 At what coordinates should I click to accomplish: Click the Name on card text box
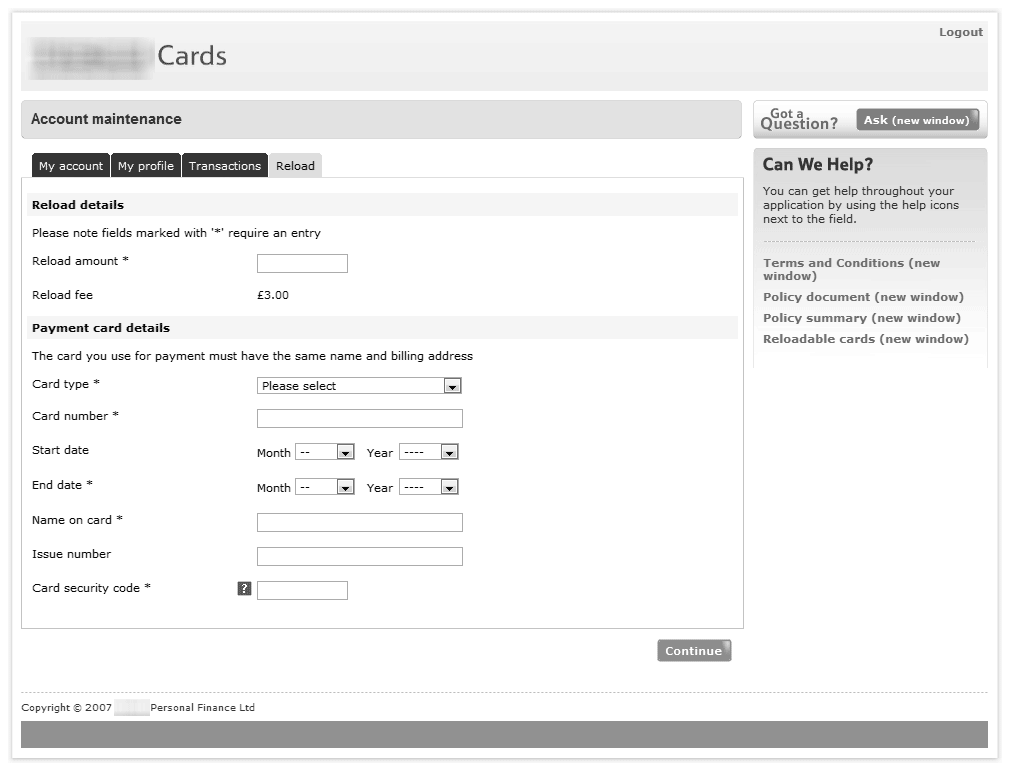pos(360,523)
